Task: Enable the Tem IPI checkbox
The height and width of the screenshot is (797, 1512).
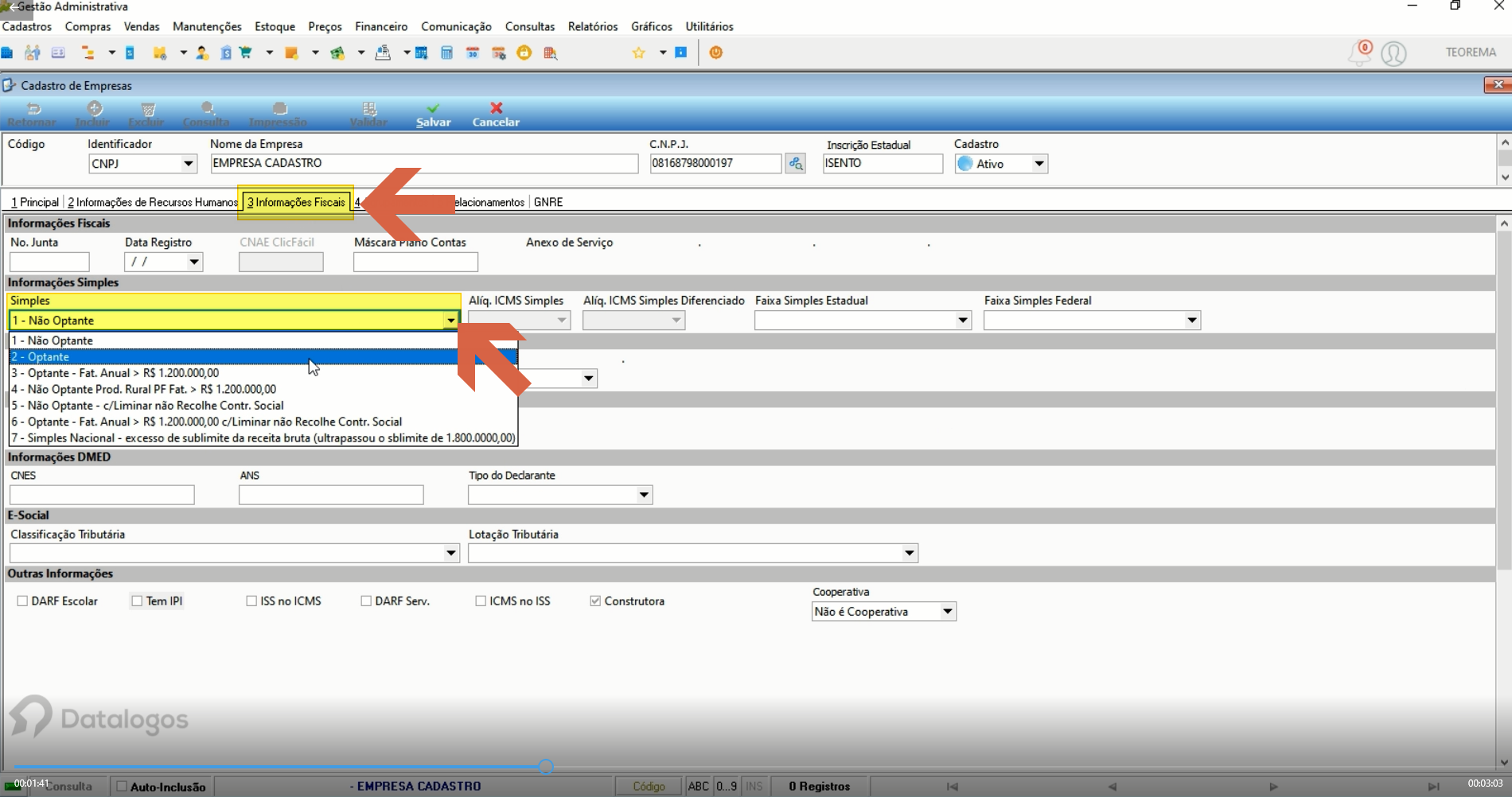Action: coord(137,601)
